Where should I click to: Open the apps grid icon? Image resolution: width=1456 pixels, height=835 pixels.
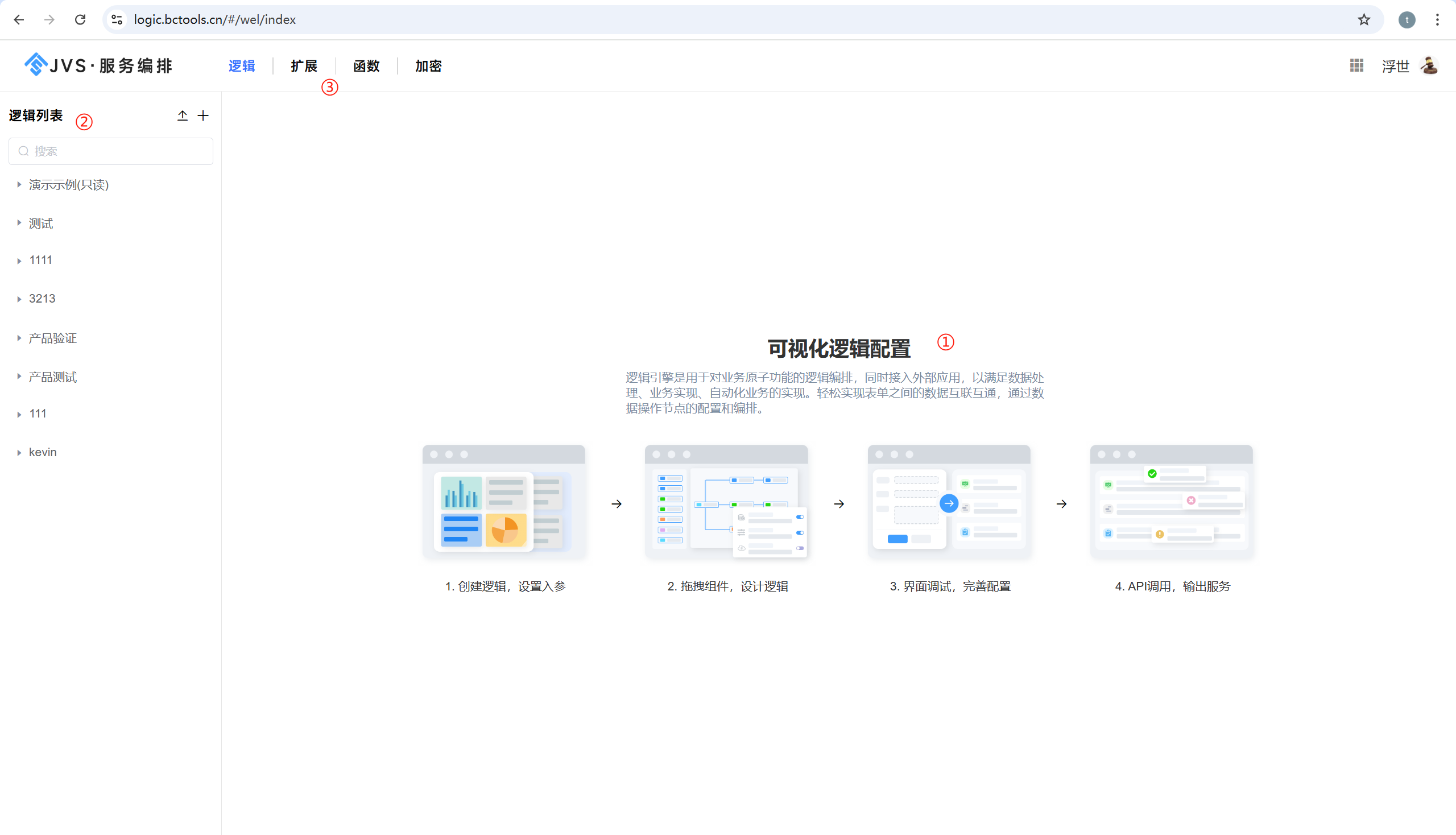[x=1356, y=65]
